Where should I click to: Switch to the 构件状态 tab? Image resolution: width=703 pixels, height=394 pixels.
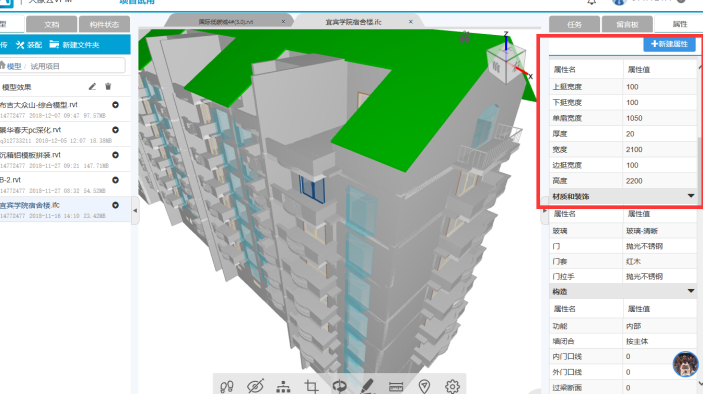click(104, 24)
